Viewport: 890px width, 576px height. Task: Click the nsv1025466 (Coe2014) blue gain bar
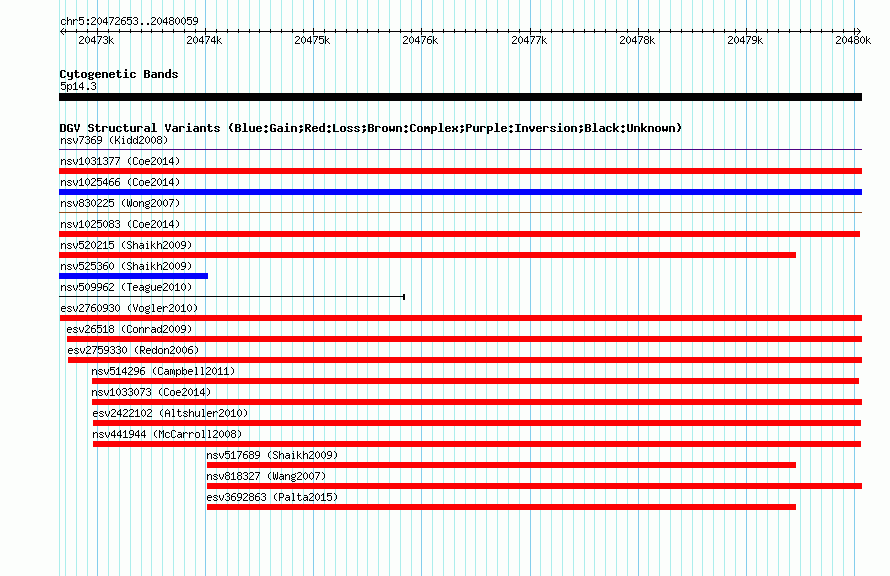click(x=460, y=192)
